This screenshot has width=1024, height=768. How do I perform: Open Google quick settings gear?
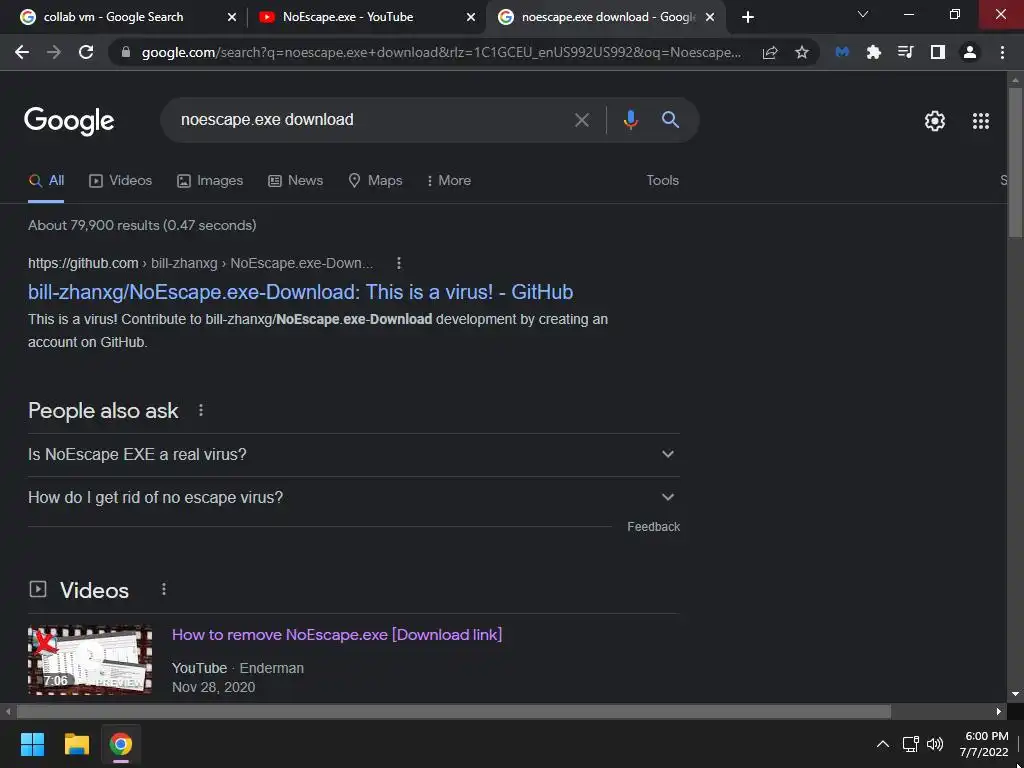tap(935, 121)
